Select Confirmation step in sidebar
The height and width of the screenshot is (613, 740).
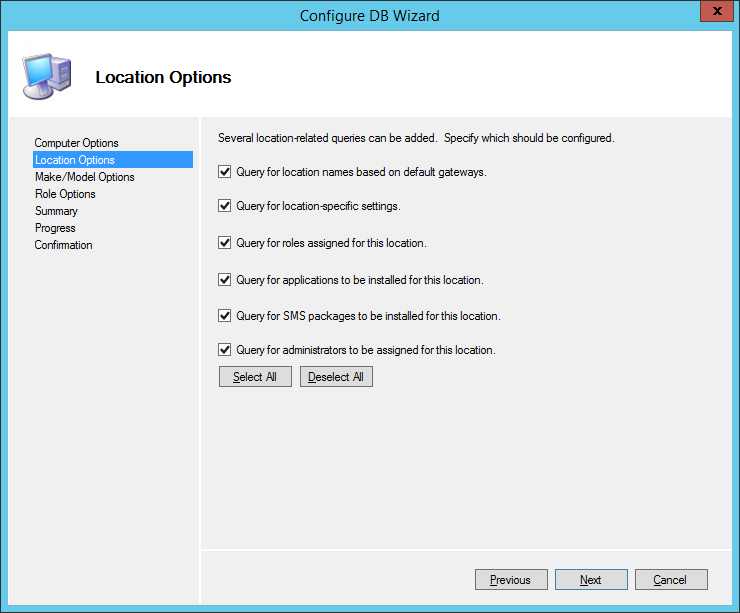63,245
